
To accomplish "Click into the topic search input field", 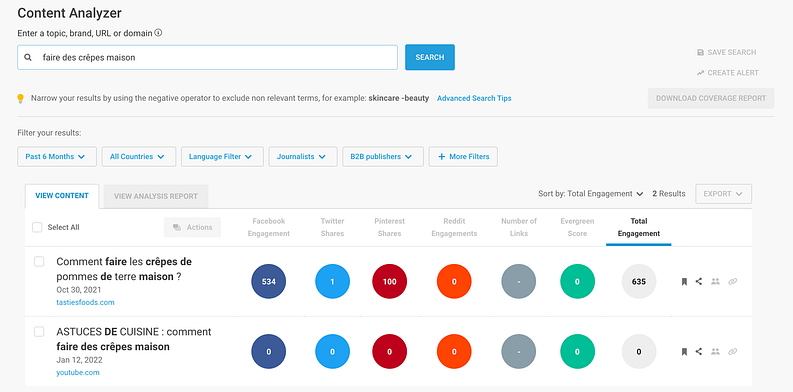I will pyautogui.click(x=207, y=58).
